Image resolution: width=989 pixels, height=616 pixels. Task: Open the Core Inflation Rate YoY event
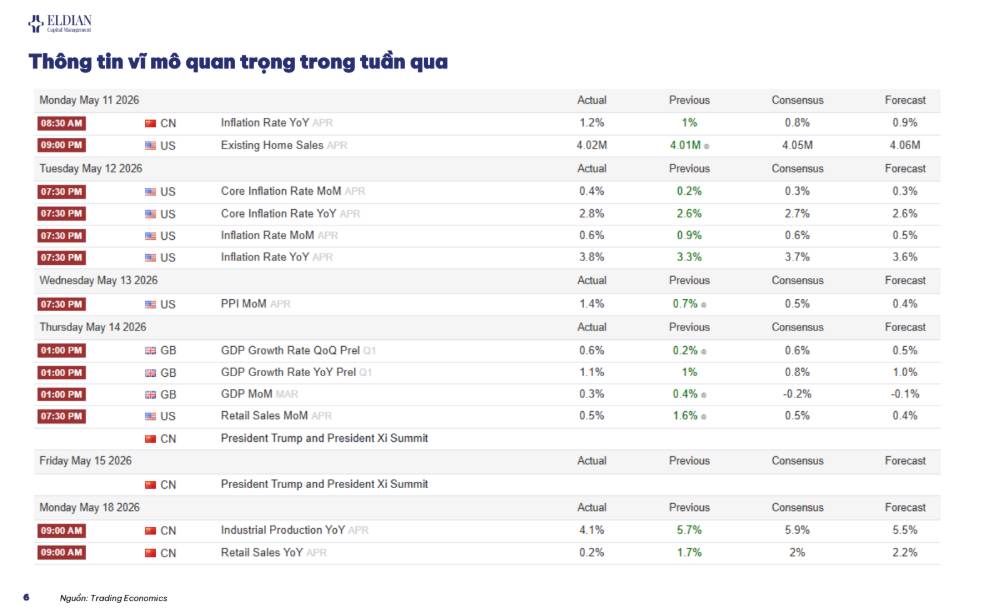pyautogui.click(x=278, y=213)
